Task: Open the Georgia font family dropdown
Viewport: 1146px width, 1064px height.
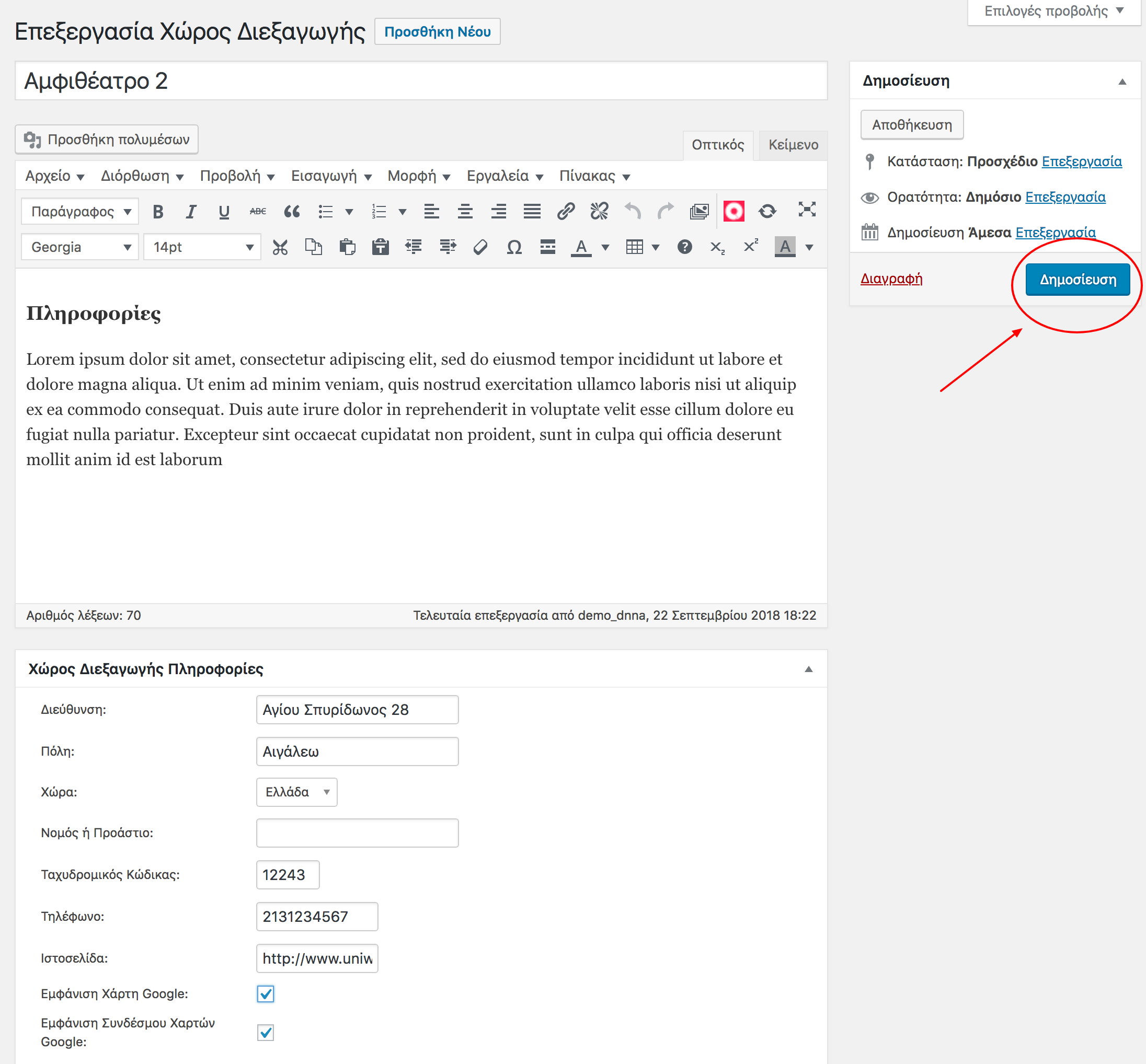Action: coord(80,247)
